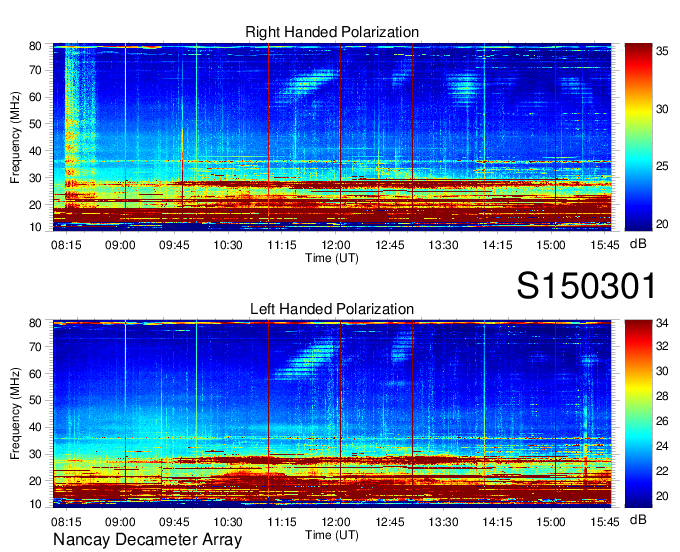The height and width of the screenshot is (552, 680).
Task: Click 35 dB tick on Right Handed colorbar
Action: tap(662, 51)
